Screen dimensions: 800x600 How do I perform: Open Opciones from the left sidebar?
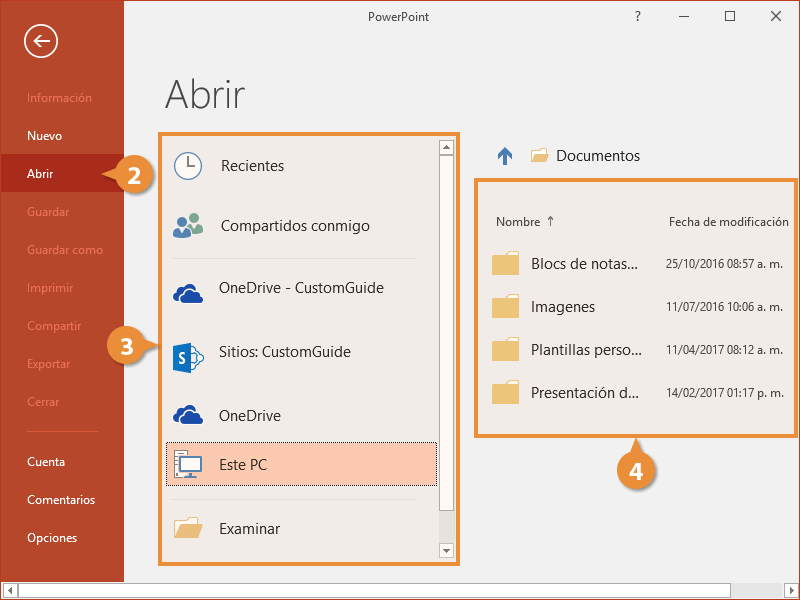52,538
